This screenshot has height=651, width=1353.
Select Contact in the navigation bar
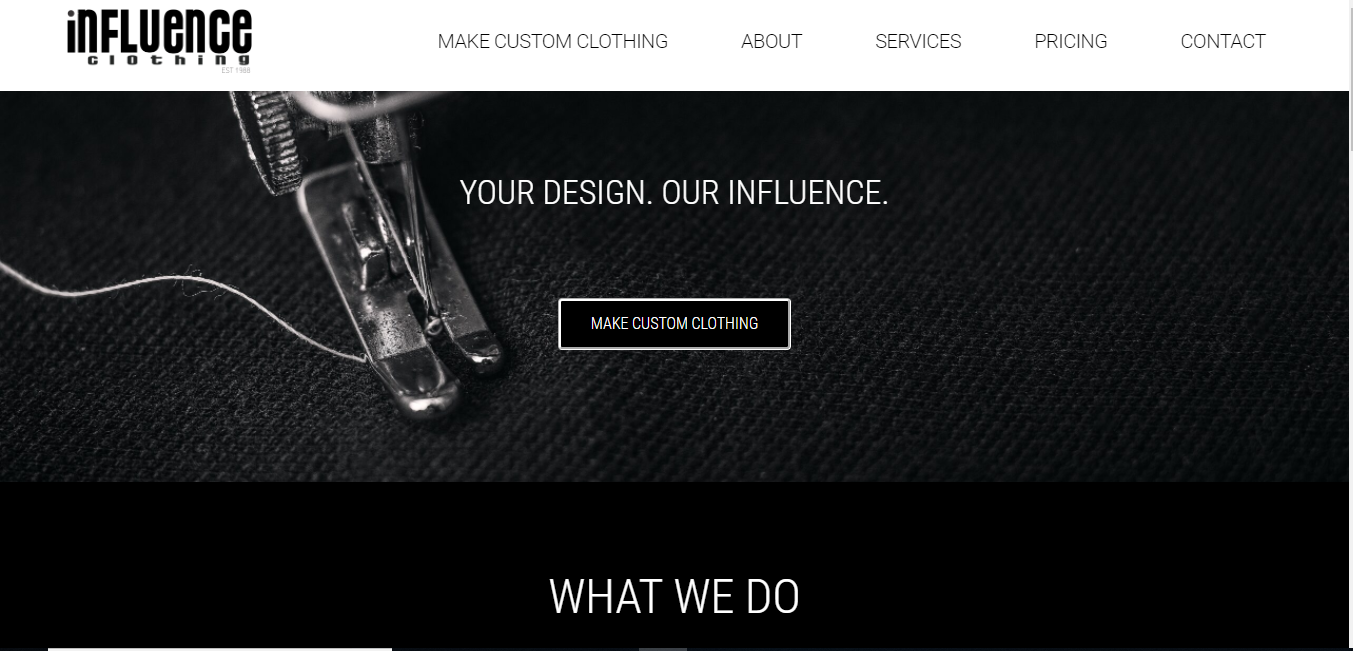point(1223,41)
